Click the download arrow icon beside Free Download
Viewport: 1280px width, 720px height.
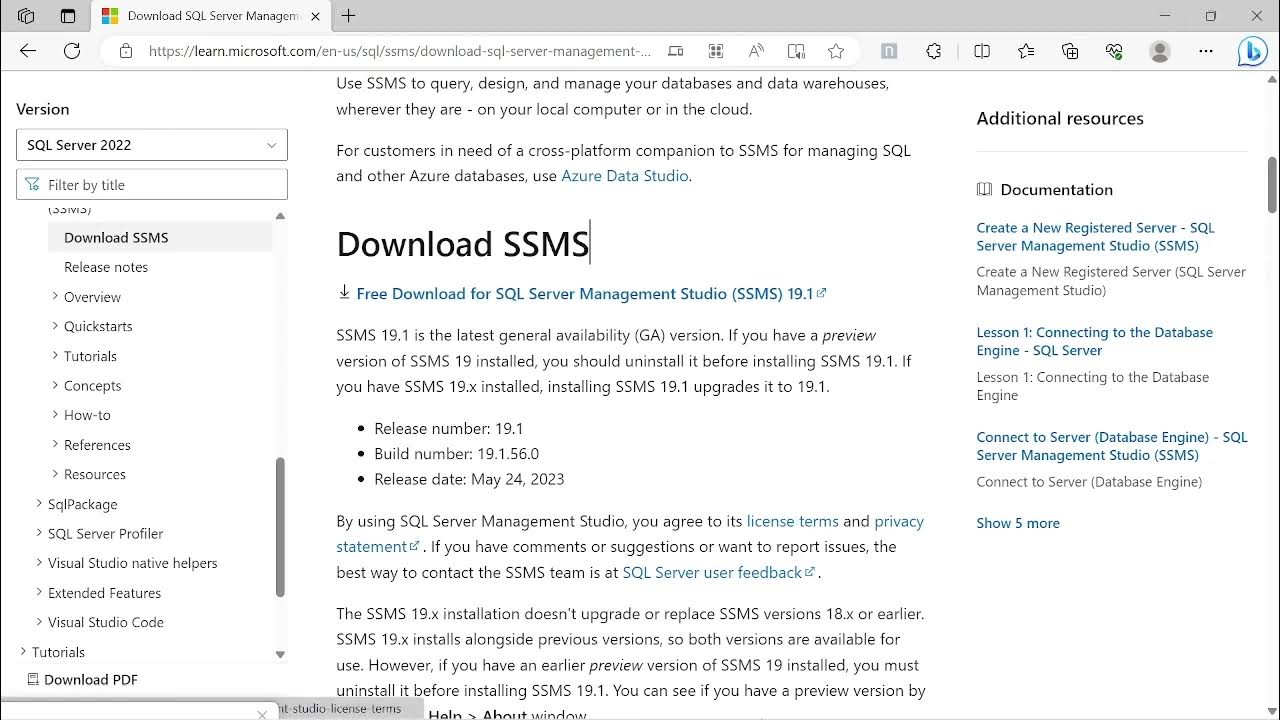344,292
